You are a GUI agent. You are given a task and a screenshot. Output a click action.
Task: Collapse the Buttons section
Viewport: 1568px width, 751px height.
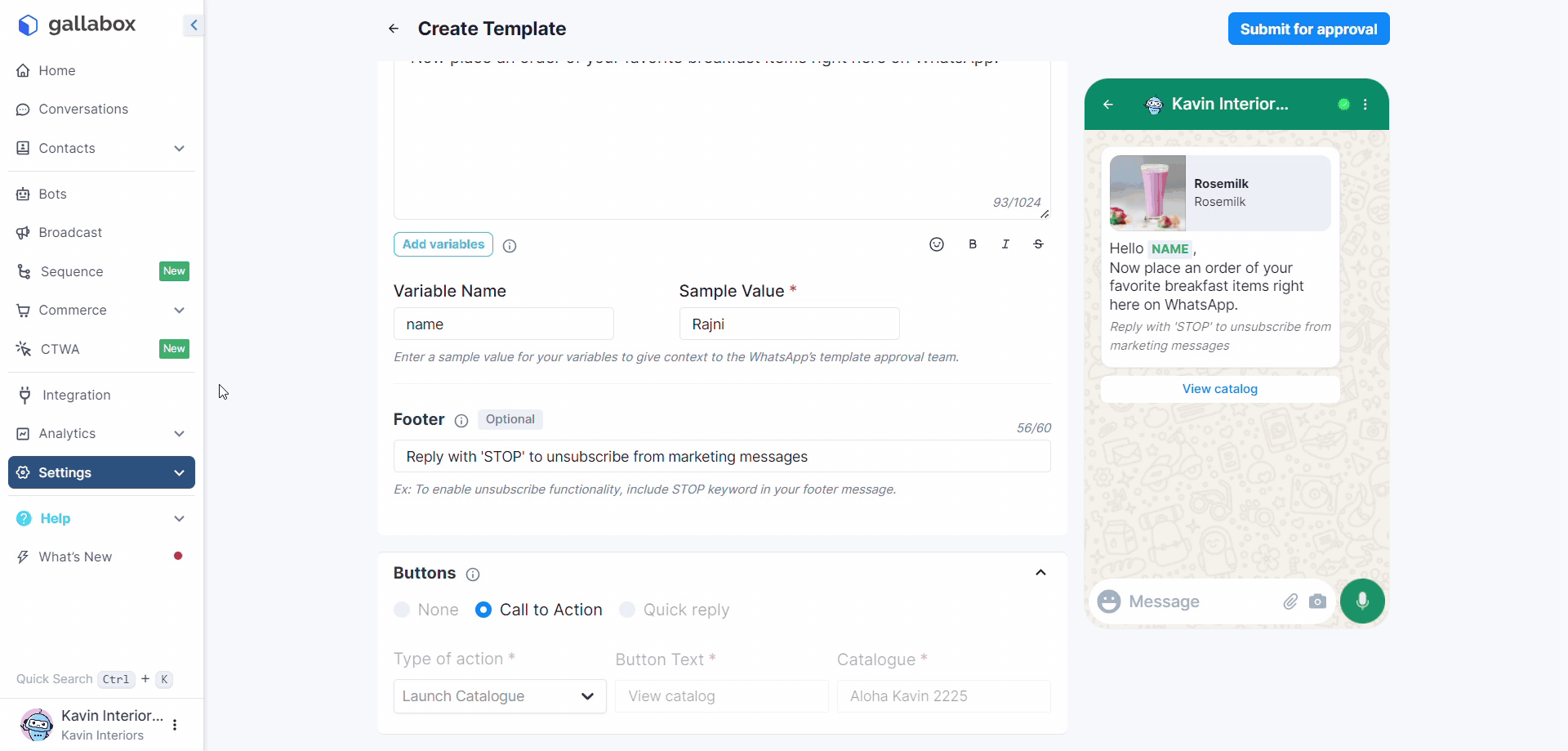[x=1040, y=573]
